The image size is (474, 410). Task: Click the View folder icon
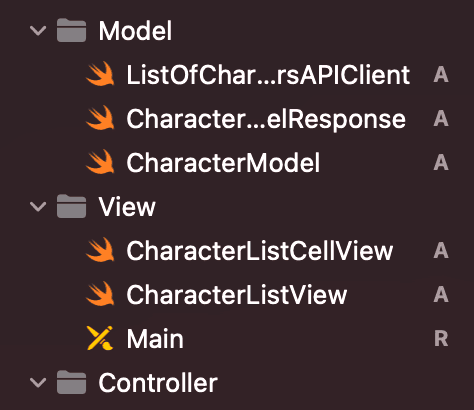pyautogui.click(x=71, y=206)
